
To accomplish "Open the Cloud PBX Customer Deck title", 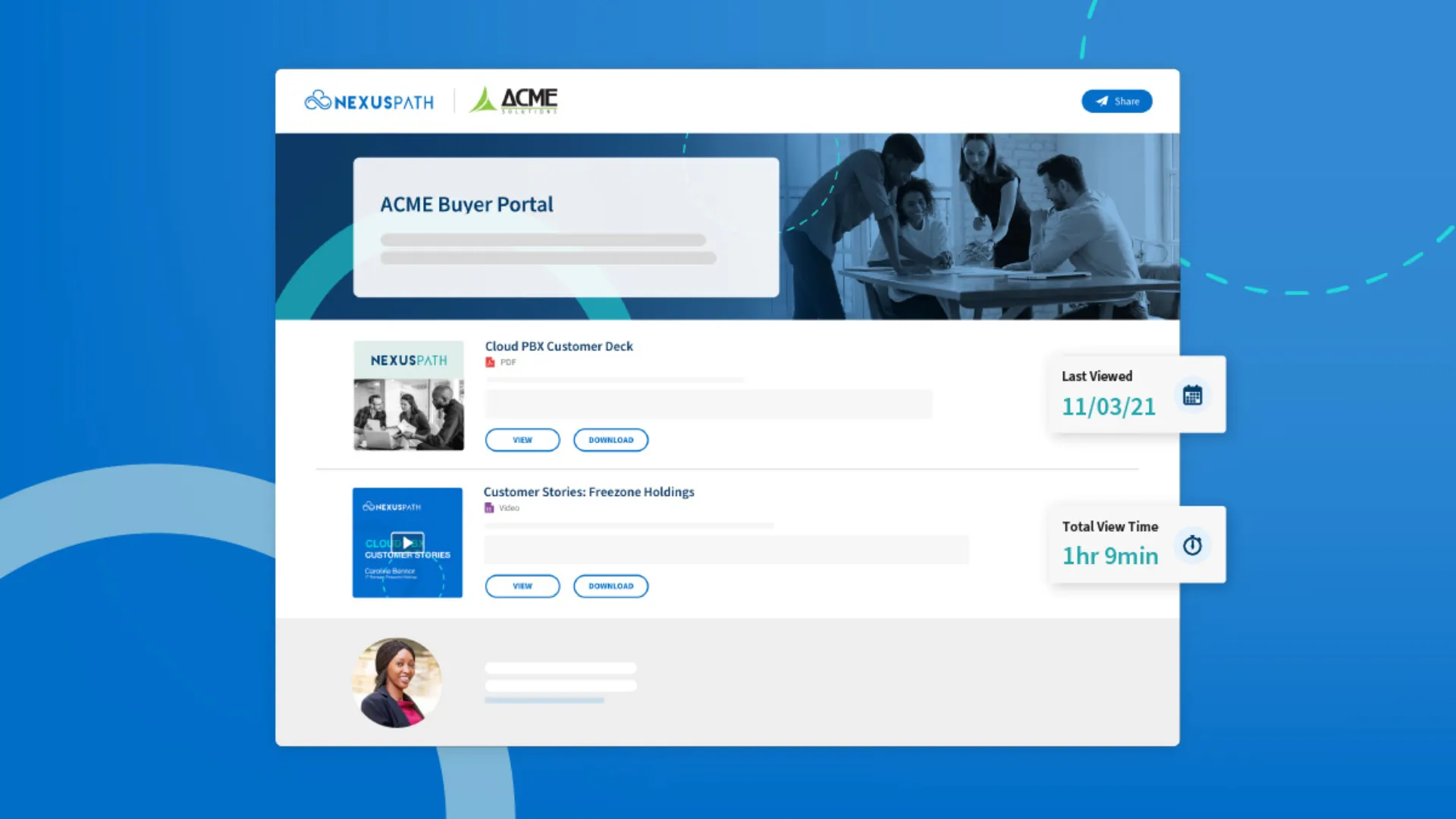I will (559, 347).
